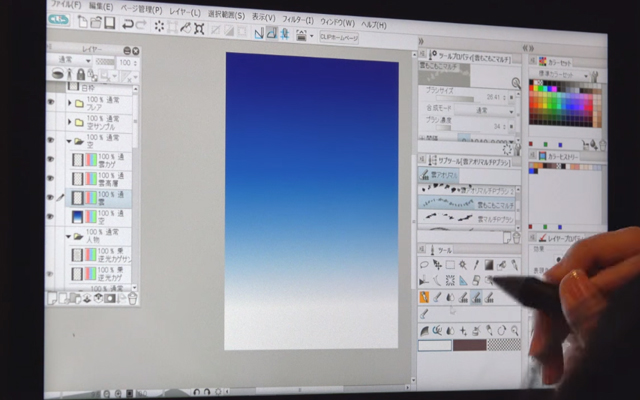Expand the フレア layer folder
Screen dimensions: 640x400
pyautogui.click(x=69, y=103)
